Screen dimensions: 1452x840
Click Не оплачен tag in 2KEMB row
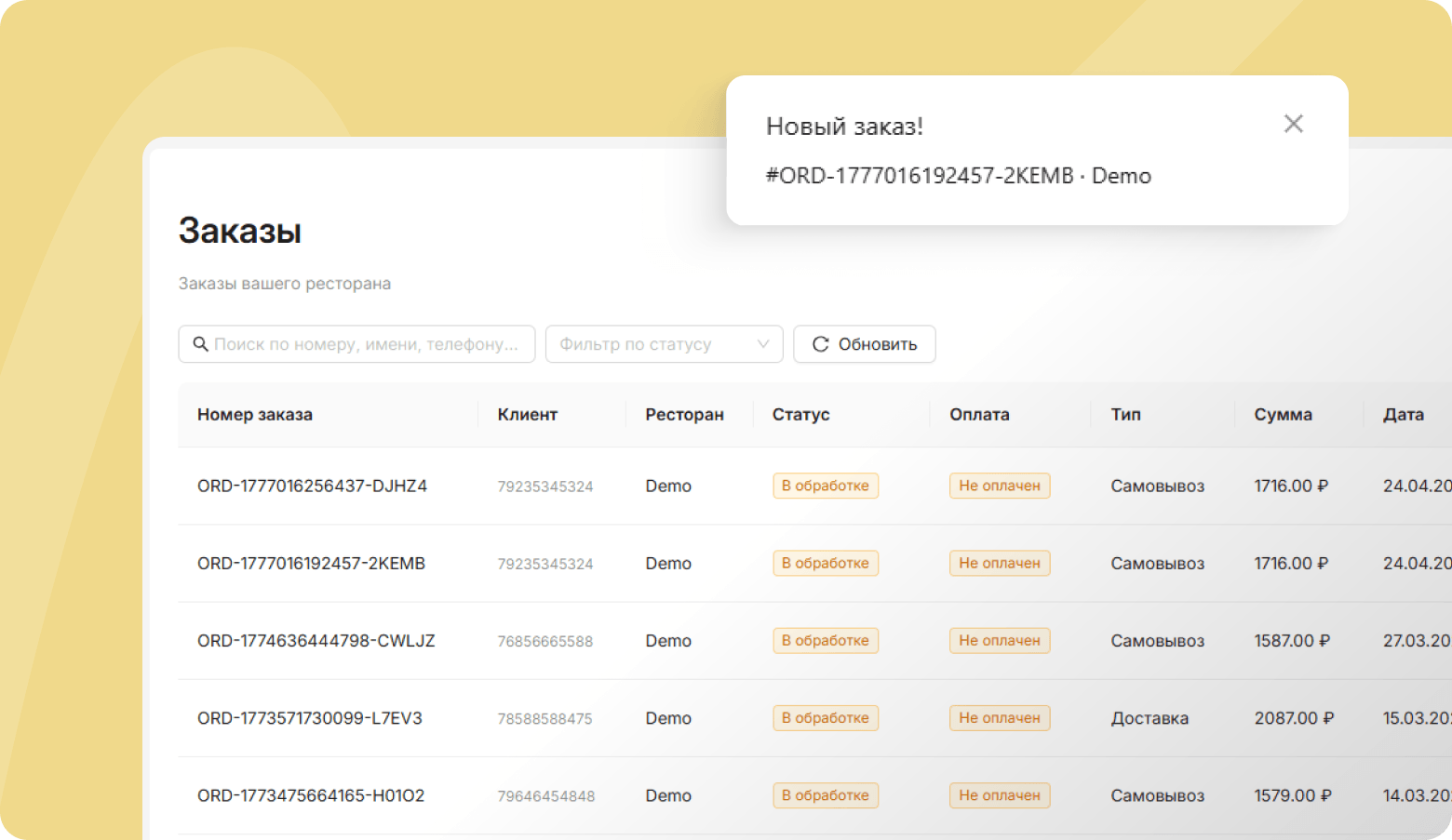(1000, 563)
